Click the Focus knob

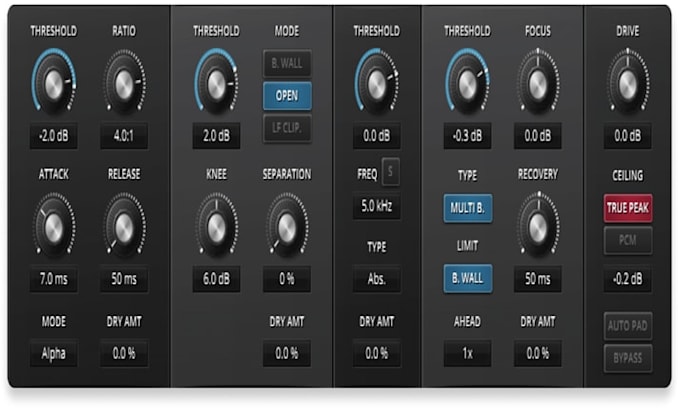click(x=538, y=82)
